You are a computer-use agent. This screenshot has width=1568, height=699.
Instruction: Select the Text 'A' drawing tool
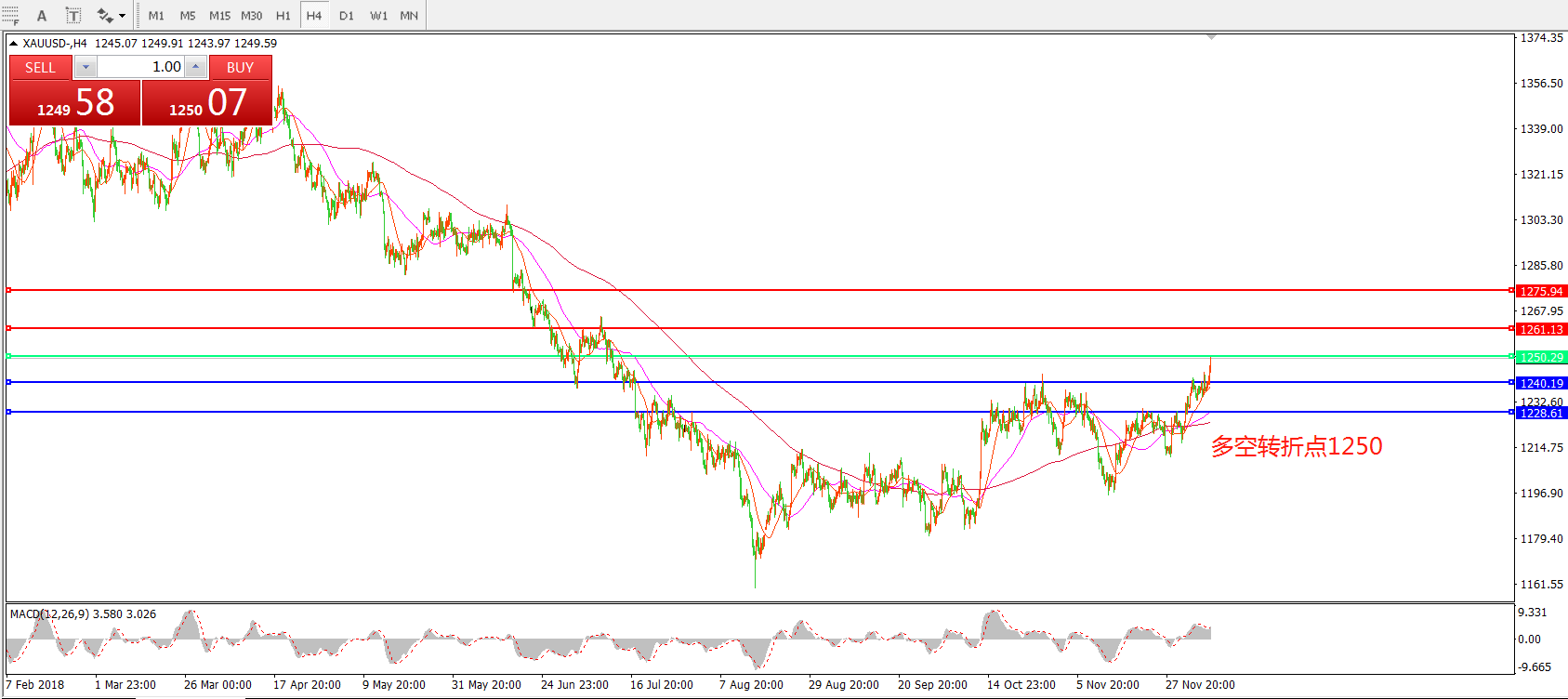42,16
